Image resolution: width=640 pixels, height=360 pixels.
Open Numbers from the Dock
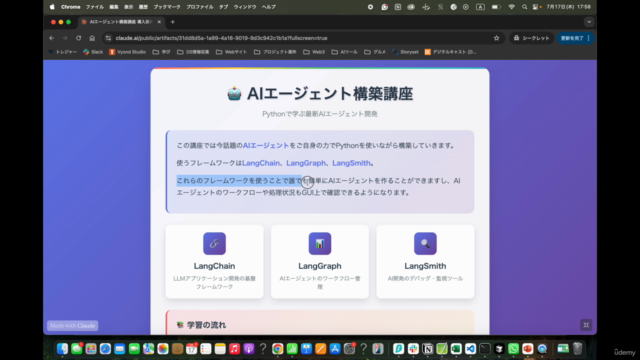292,349
